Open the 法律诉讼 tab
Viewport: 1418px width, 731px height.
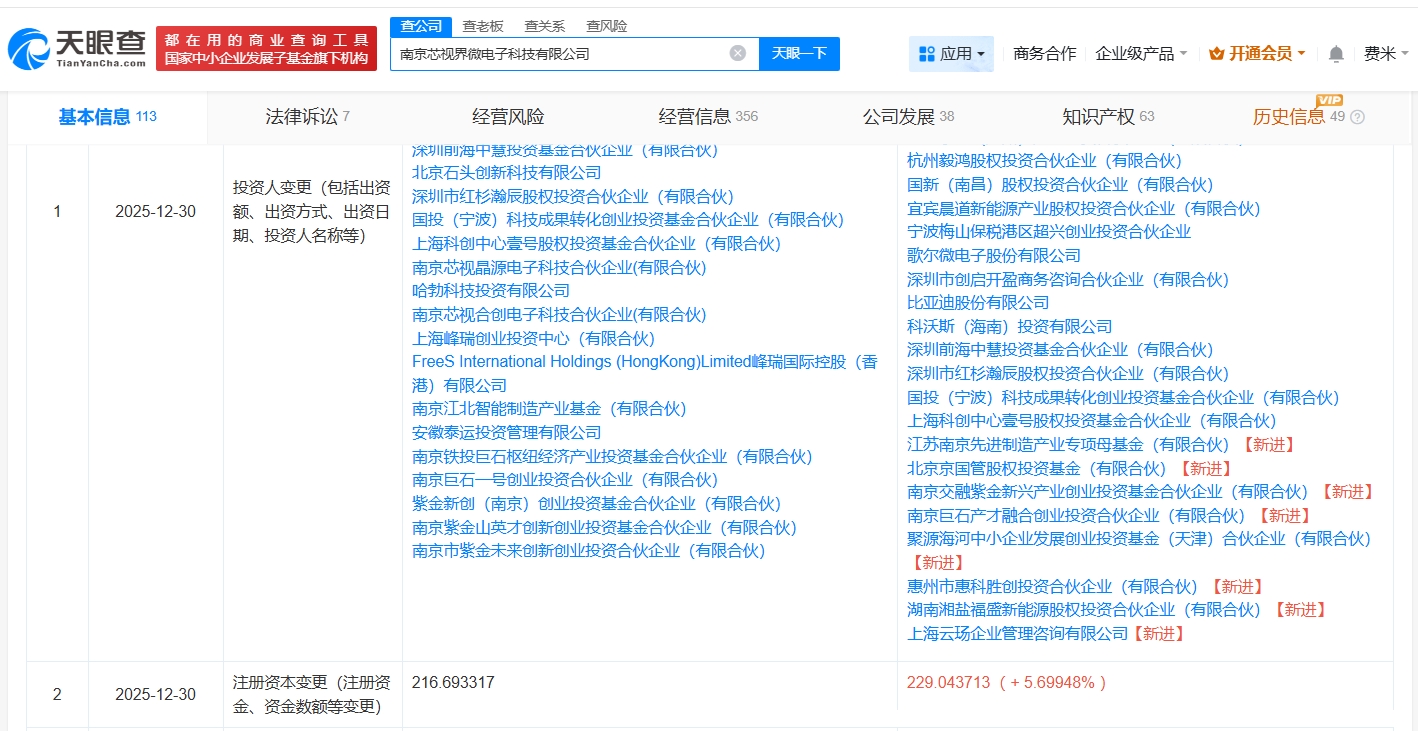point(307,117)
